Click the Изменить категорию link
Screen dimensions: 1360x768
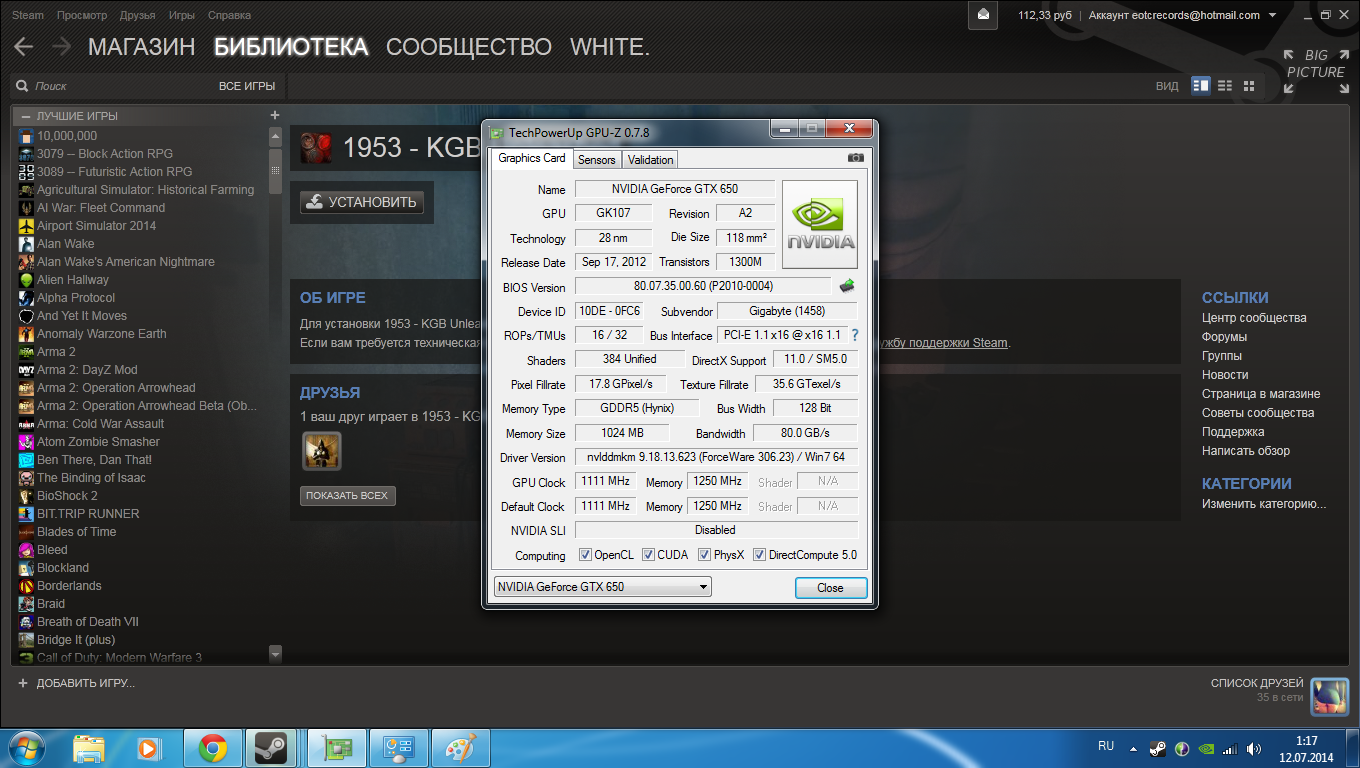1264,504
